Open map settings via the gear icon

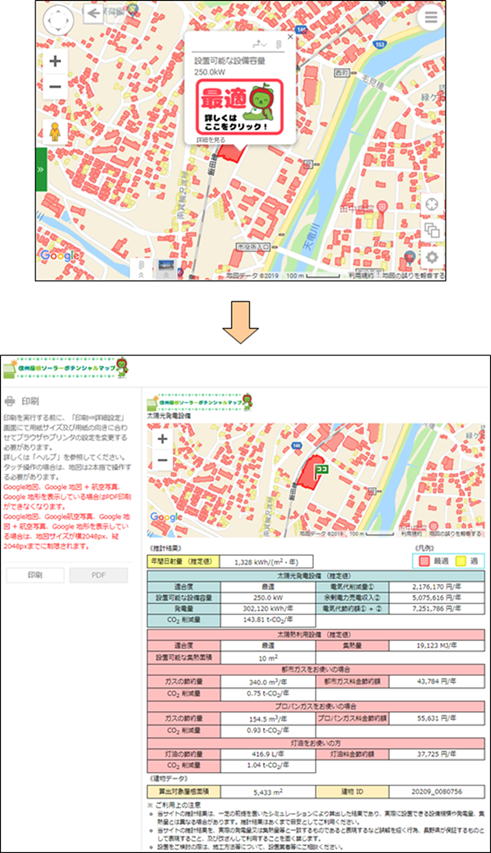[432, 257]
